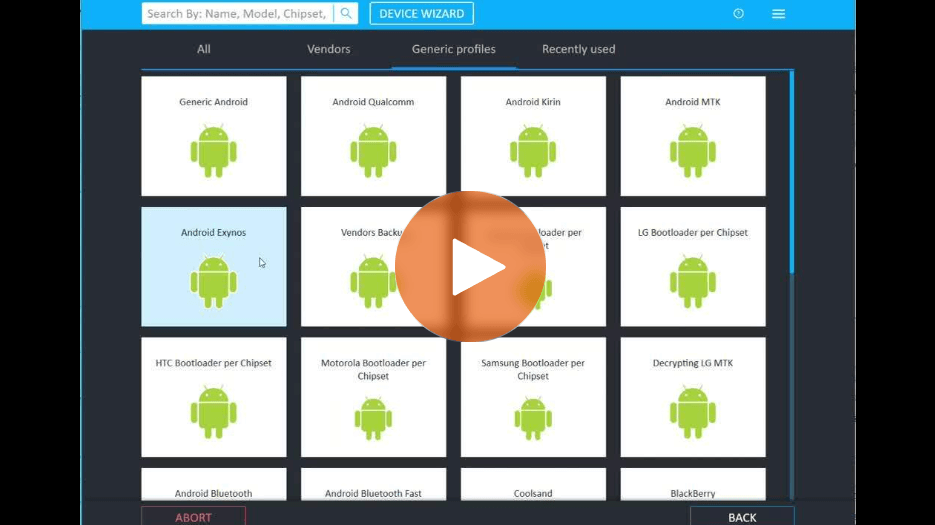This screenshot has width=935, height=525.
Task: Select the Android MTK profile icon
Action: click(693, 151)
